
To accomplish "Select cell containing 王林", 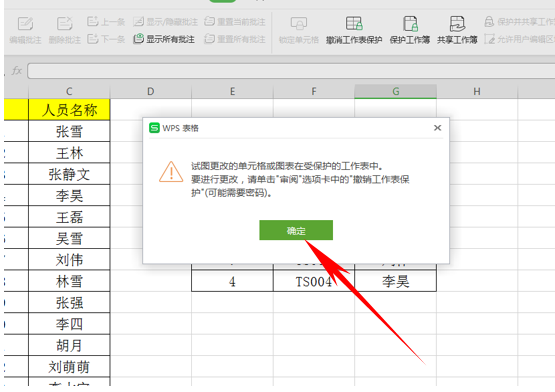I will pyautogui.click(x=69, y=153).
